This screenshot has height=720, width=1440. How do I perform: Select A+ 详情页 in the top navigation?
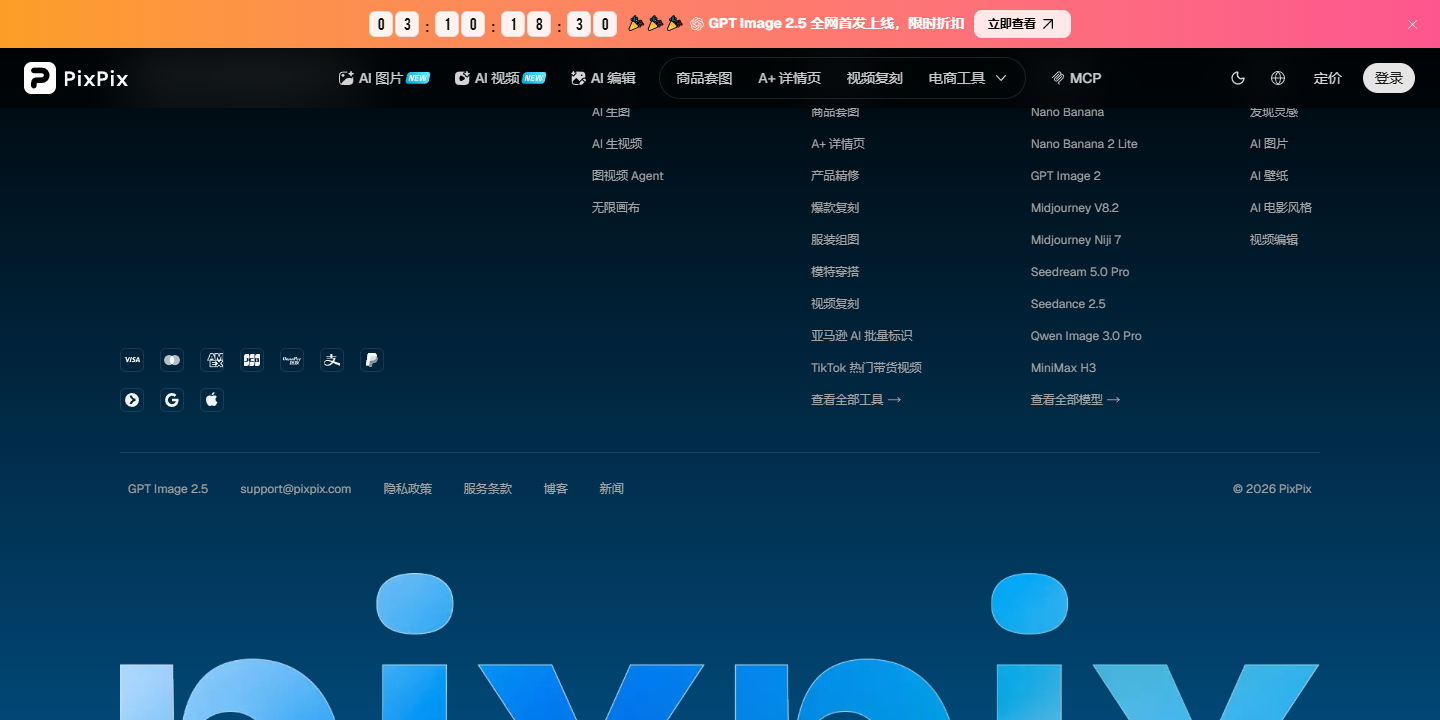789,78
